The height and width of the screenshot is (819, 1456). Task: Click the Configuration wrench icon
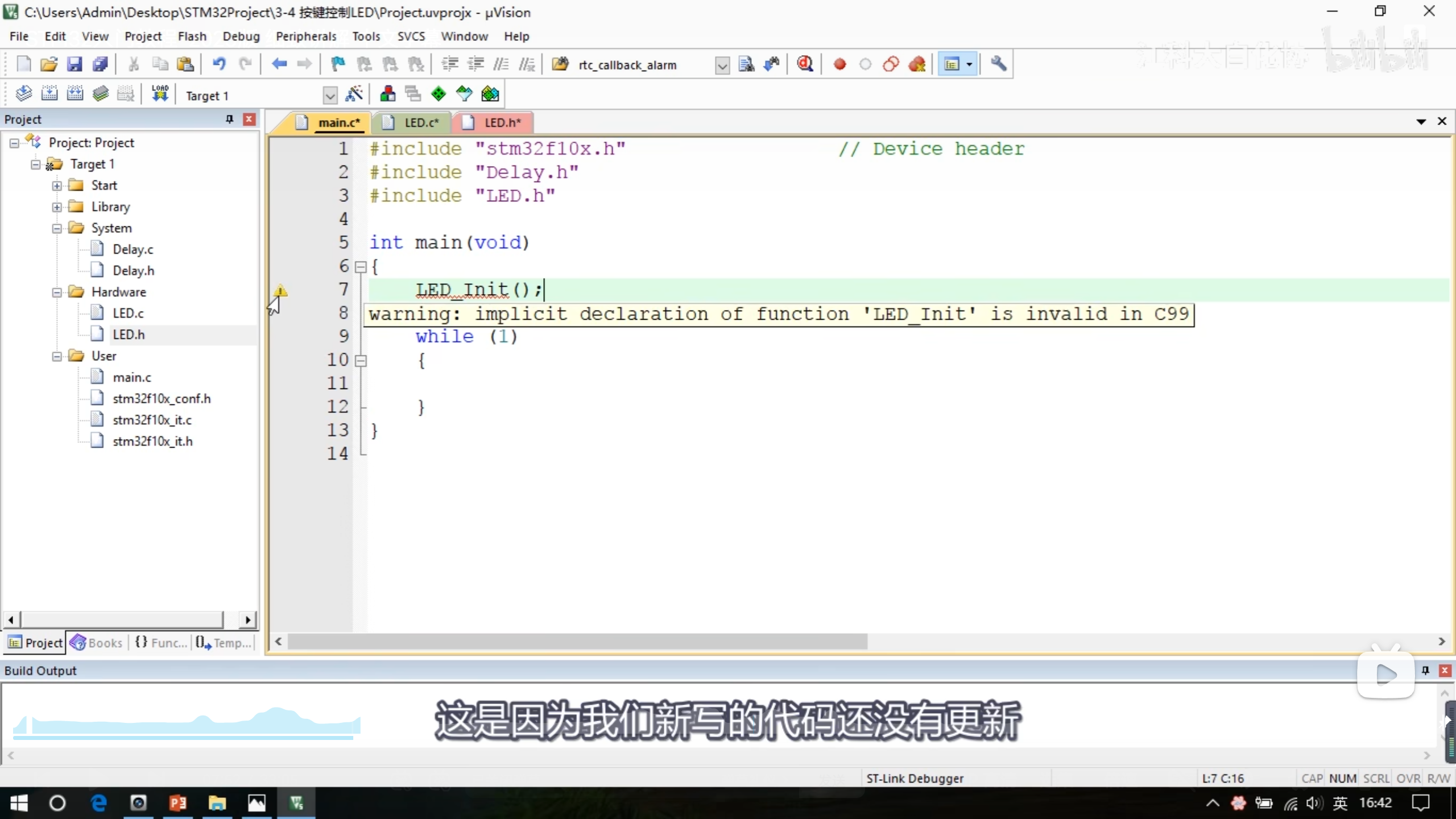click(999, 64)
